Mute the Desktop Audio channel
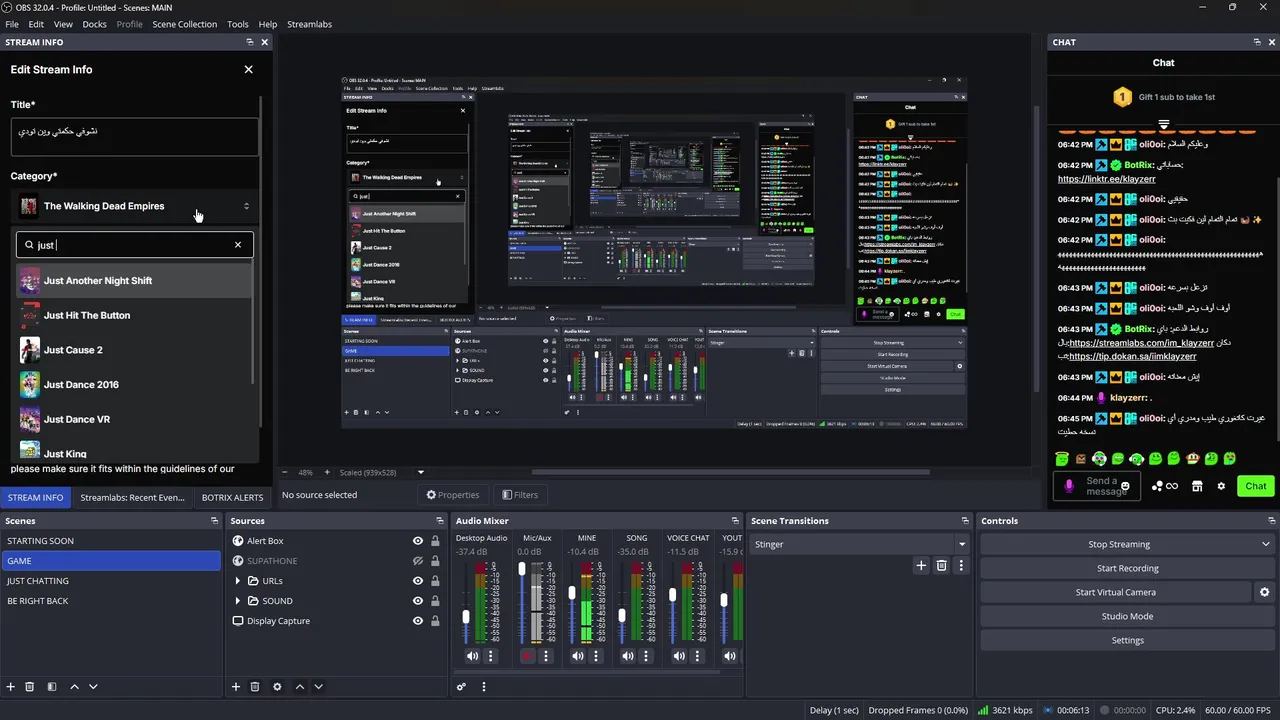 [x=472, y=656]
